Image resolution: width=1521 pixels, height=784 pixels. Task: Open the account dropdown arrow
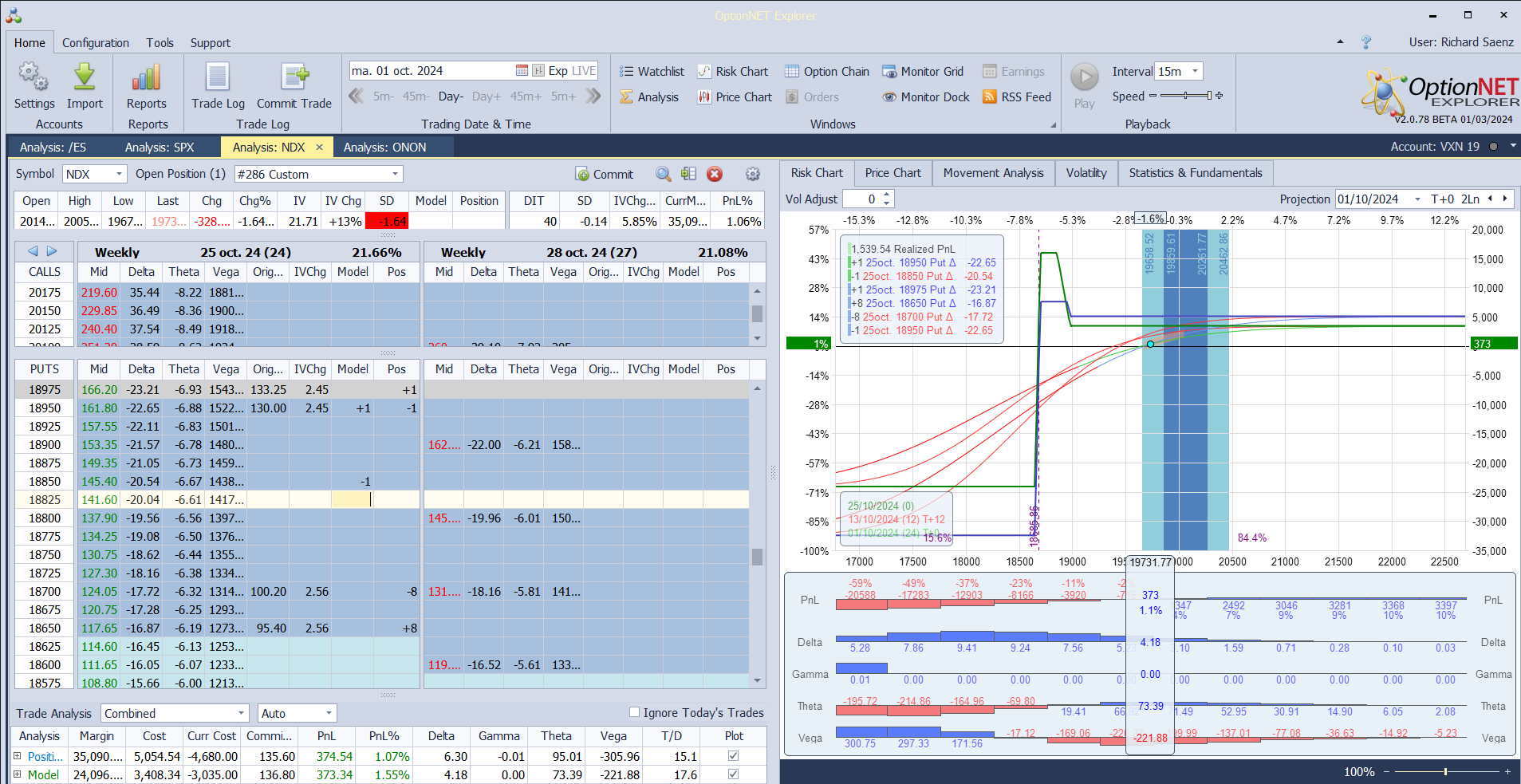tap(1513, 147)
